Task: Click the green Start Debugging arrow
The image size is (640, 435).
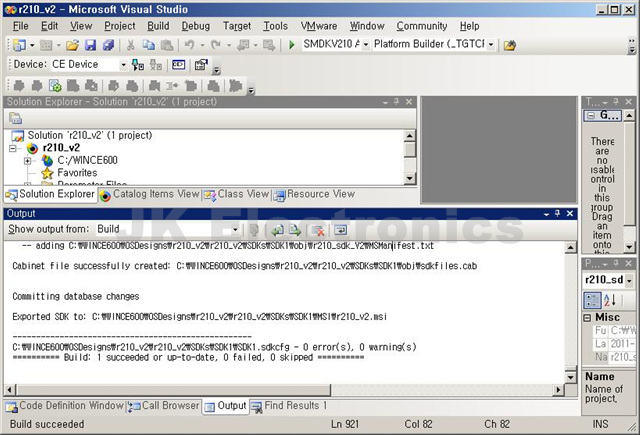Action: tap(291, 44)
